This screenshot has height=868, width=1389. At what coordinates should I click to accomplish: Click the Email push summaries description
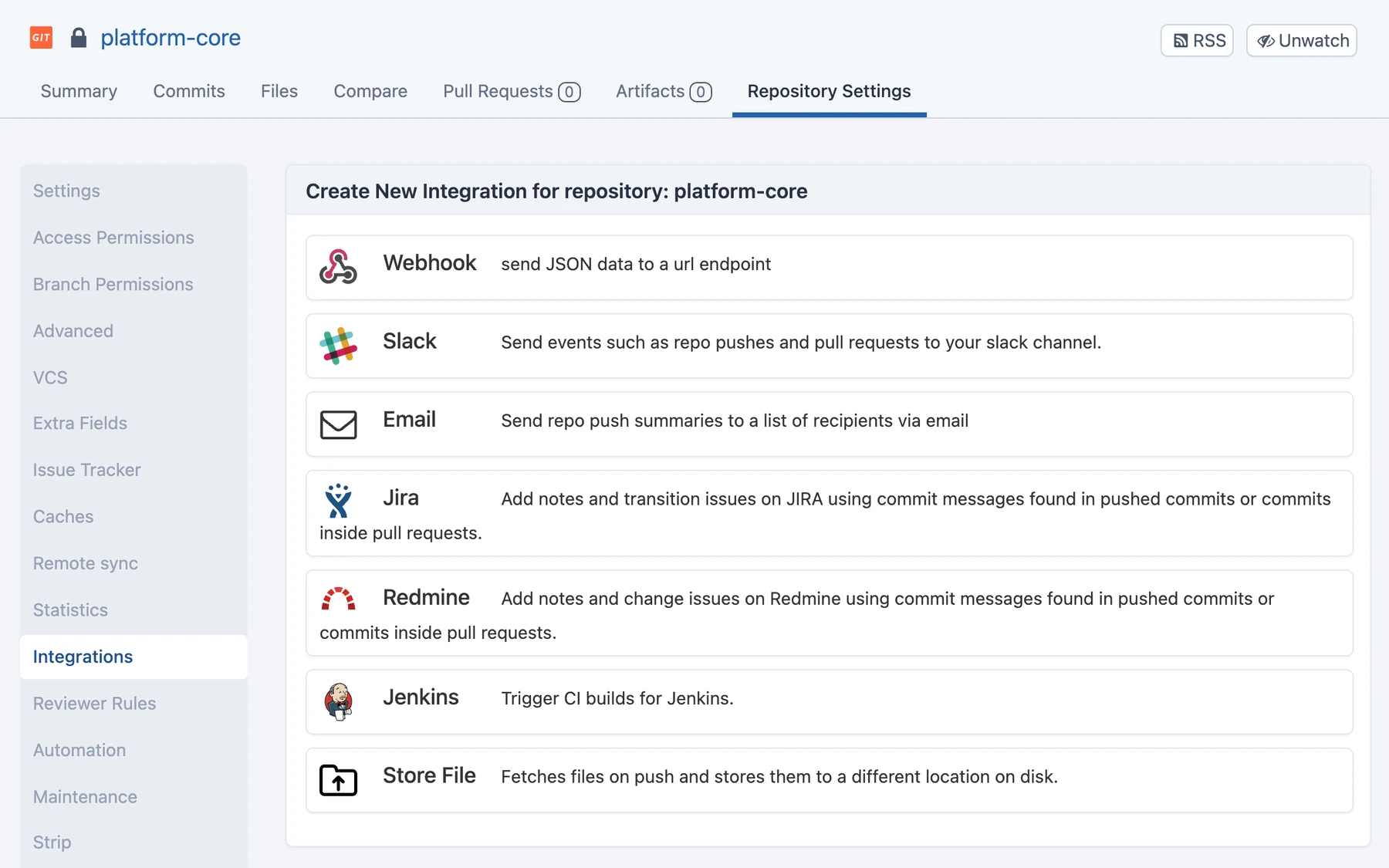(735, 420)
